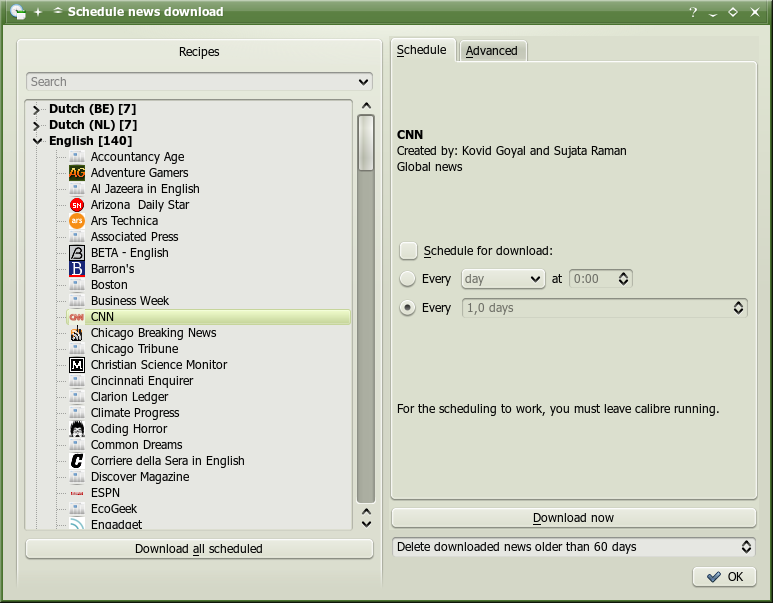Enable the Schedule for download checkbox
The width and height of the screenshot is (773, 603).
point(408,250)
